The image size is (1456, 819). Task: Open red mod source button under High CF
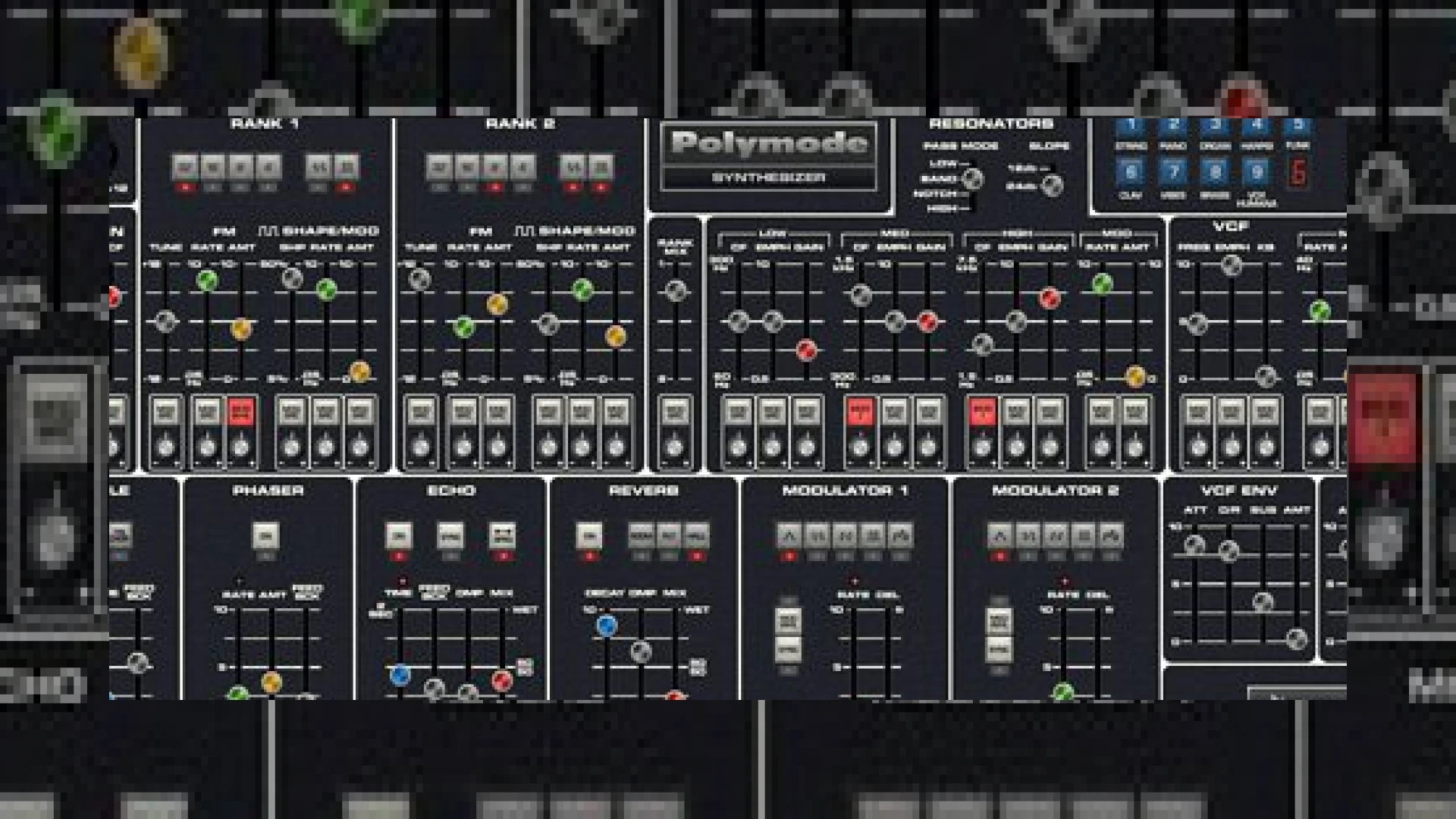pos(983,413)
